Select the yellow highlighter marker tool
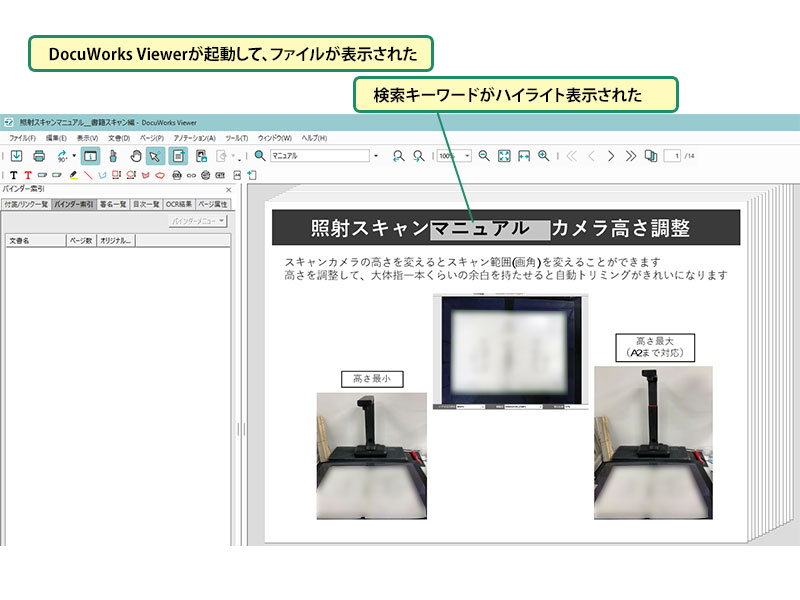Screen dimensions: 800x600 (73, 175)
